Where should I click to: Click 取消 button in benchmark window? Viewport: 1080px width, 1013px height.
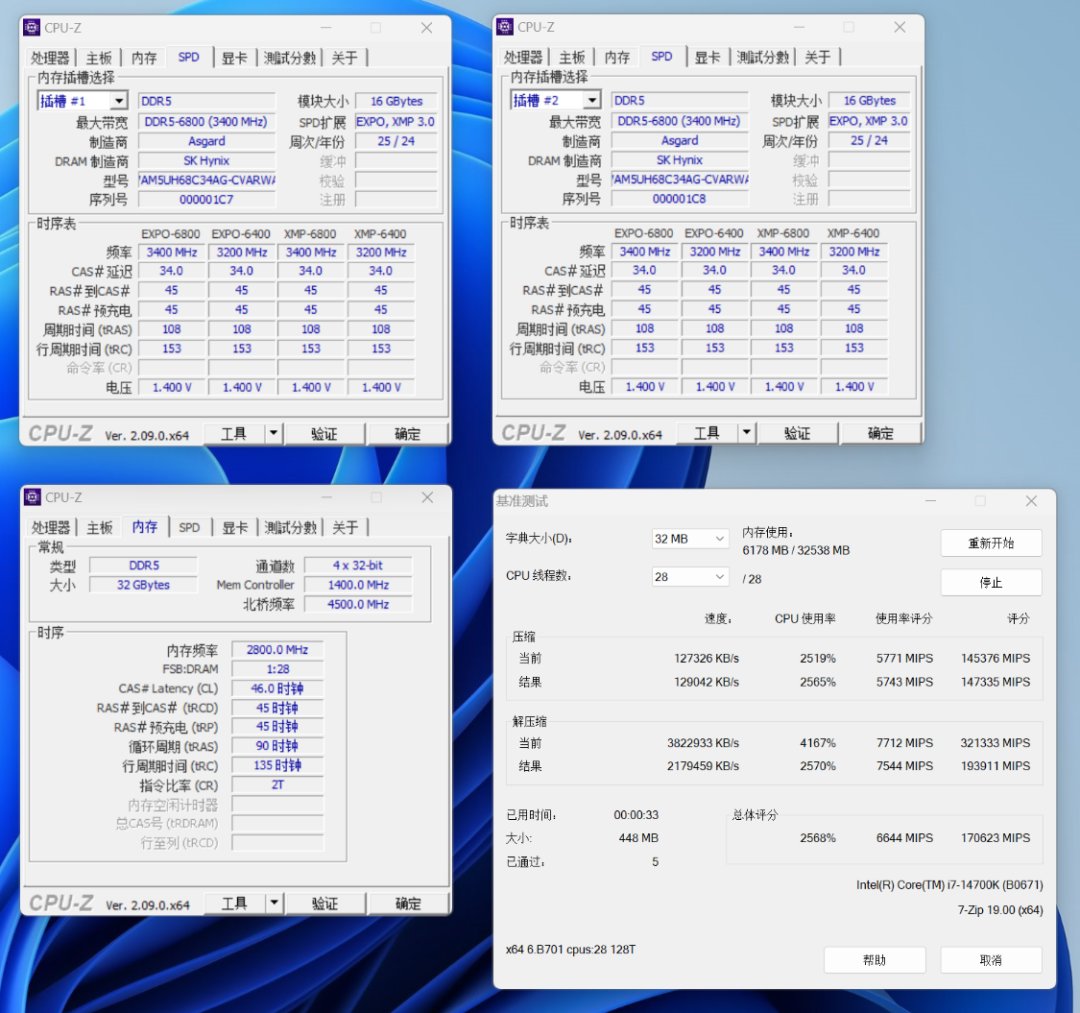[x=991, y=960]
